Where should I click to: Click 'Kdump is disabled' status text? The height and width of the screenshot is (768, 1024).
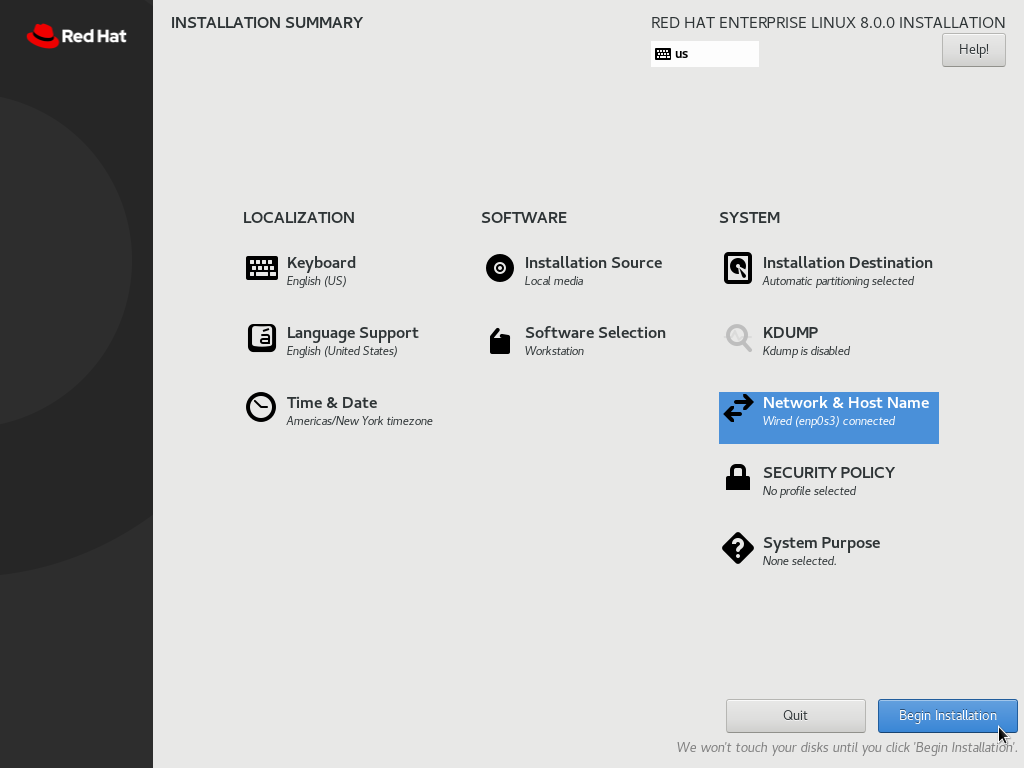[807, 351]
